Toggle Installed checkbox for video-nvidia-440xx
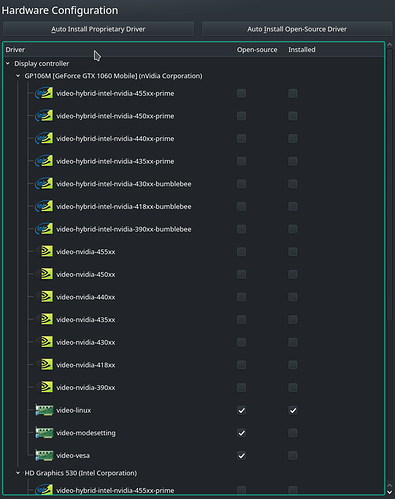The image size is (395, 499). (x=293, y=297)
